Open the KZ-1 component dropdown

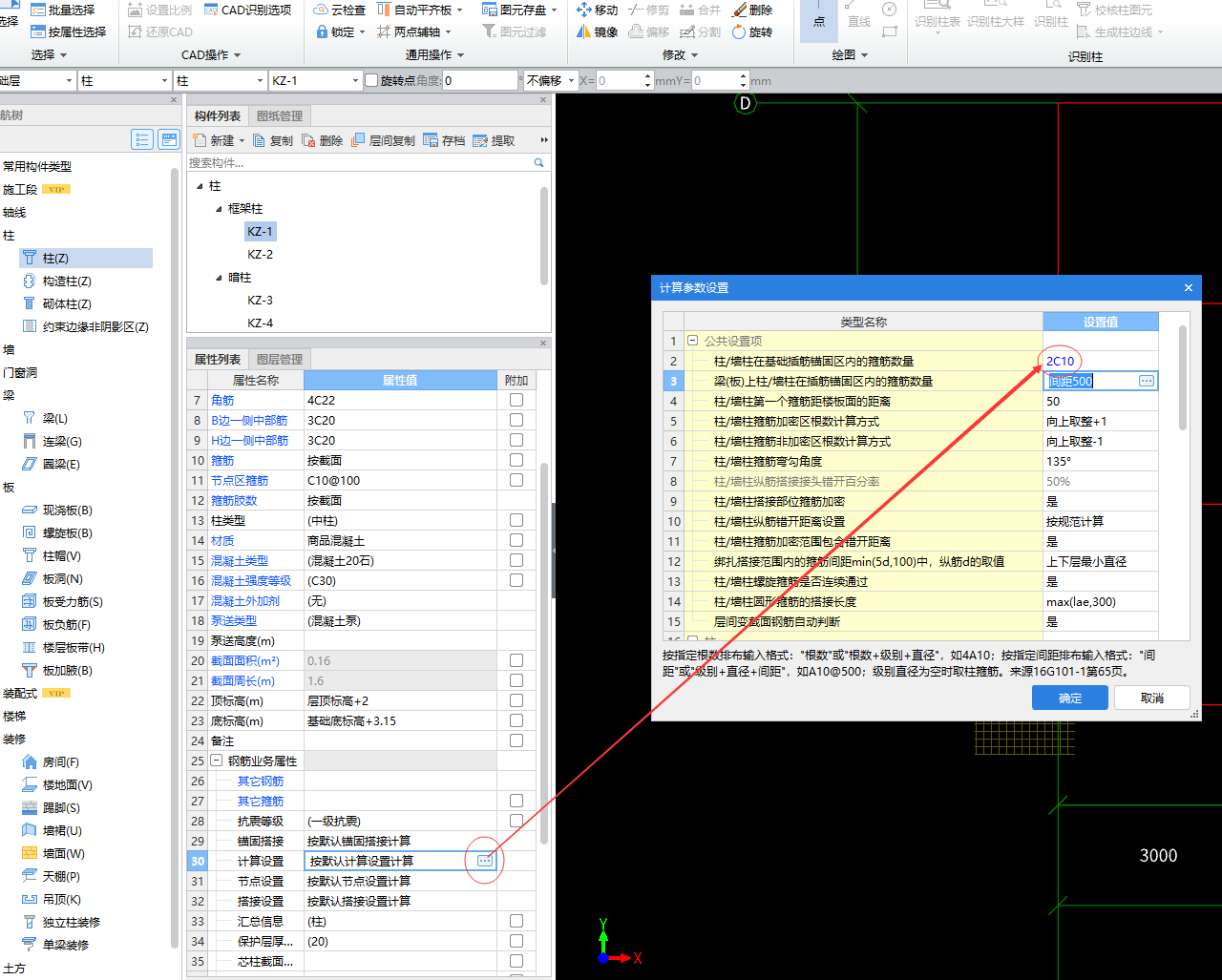point(355,81)
